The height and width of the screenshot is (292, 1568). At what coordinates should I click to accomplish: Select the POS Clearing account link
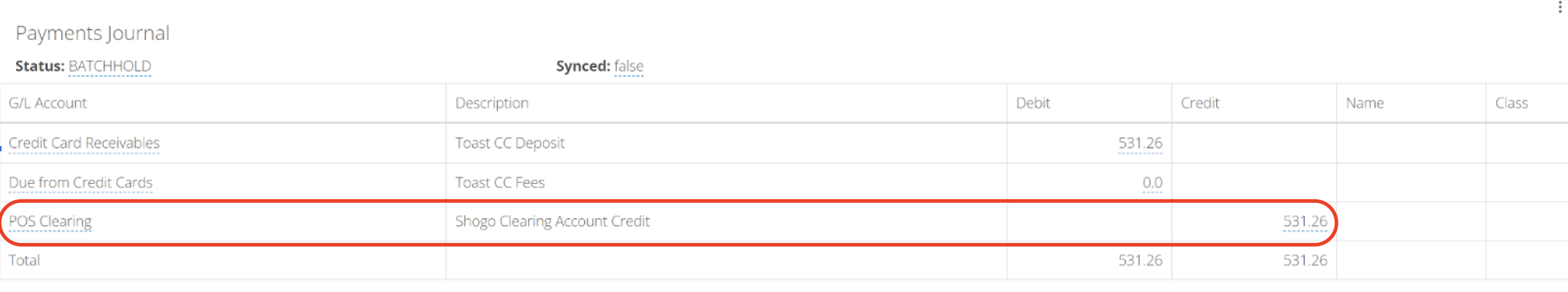pos(50,221)
